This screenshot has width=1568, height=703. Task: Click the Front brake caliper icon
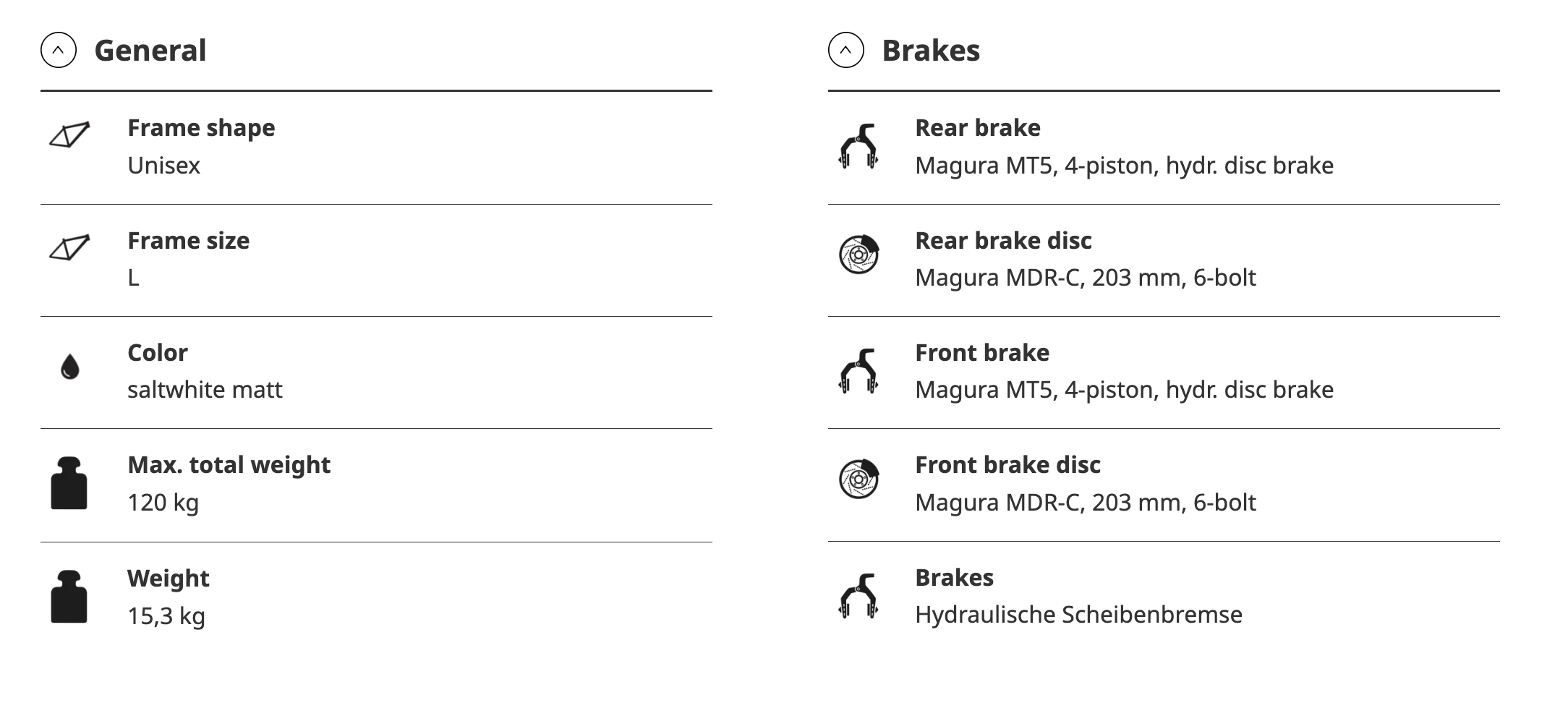[x=858, y=371]
